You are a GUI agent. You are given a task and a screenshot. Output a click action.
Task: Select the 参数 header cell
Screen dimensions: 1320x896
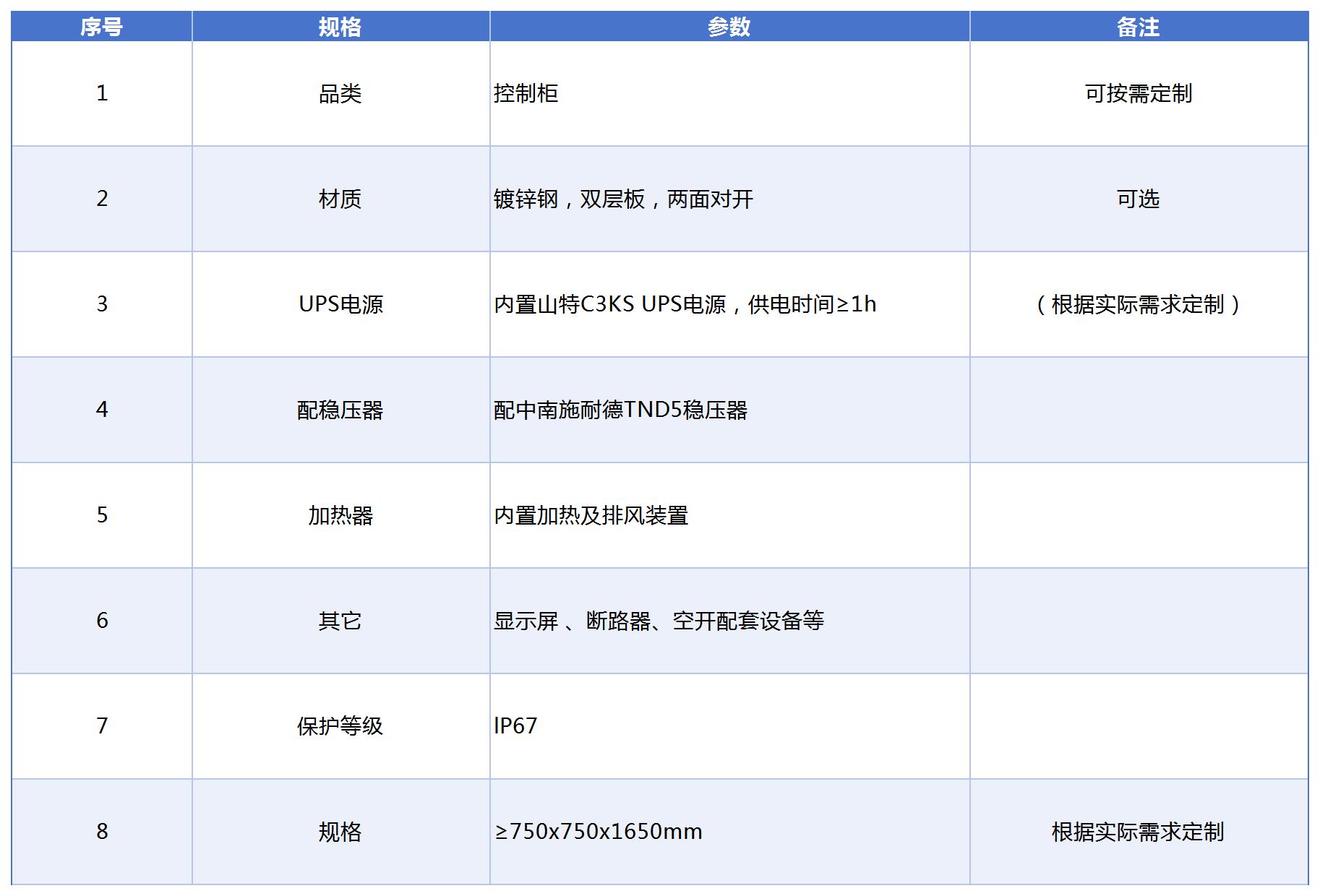[x=729, y=27]
